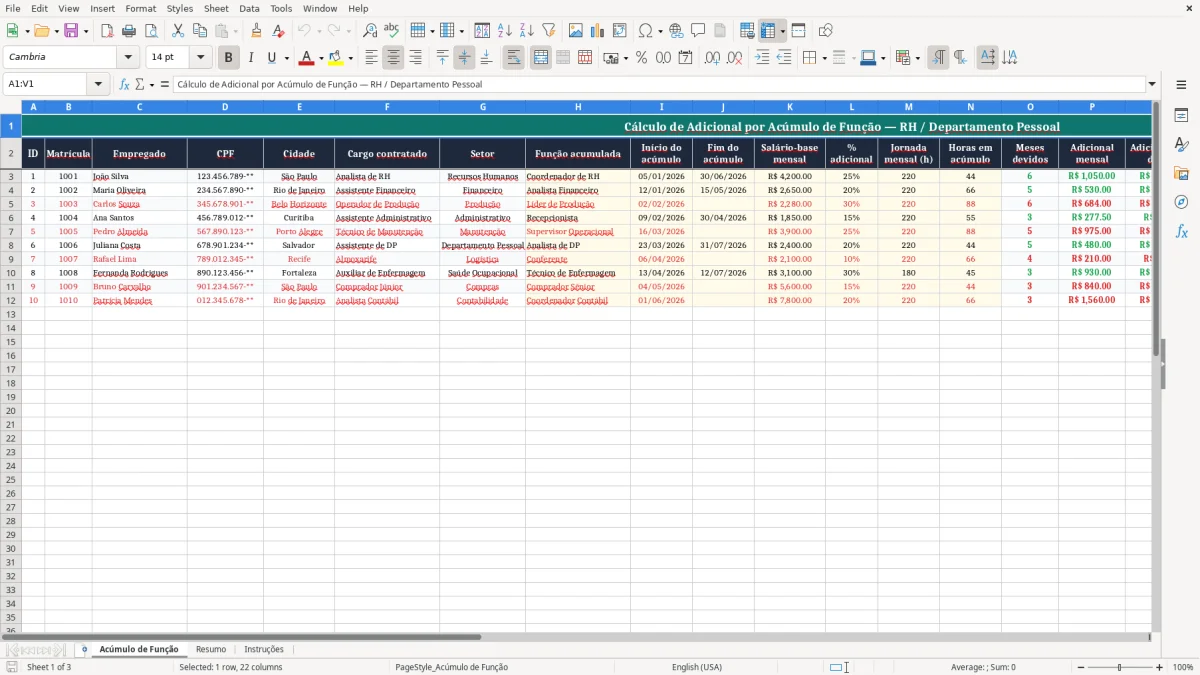Open the font color dropdown arrow
The height and width of the screenshot is (675, 1200).
[x=321, y=58]
